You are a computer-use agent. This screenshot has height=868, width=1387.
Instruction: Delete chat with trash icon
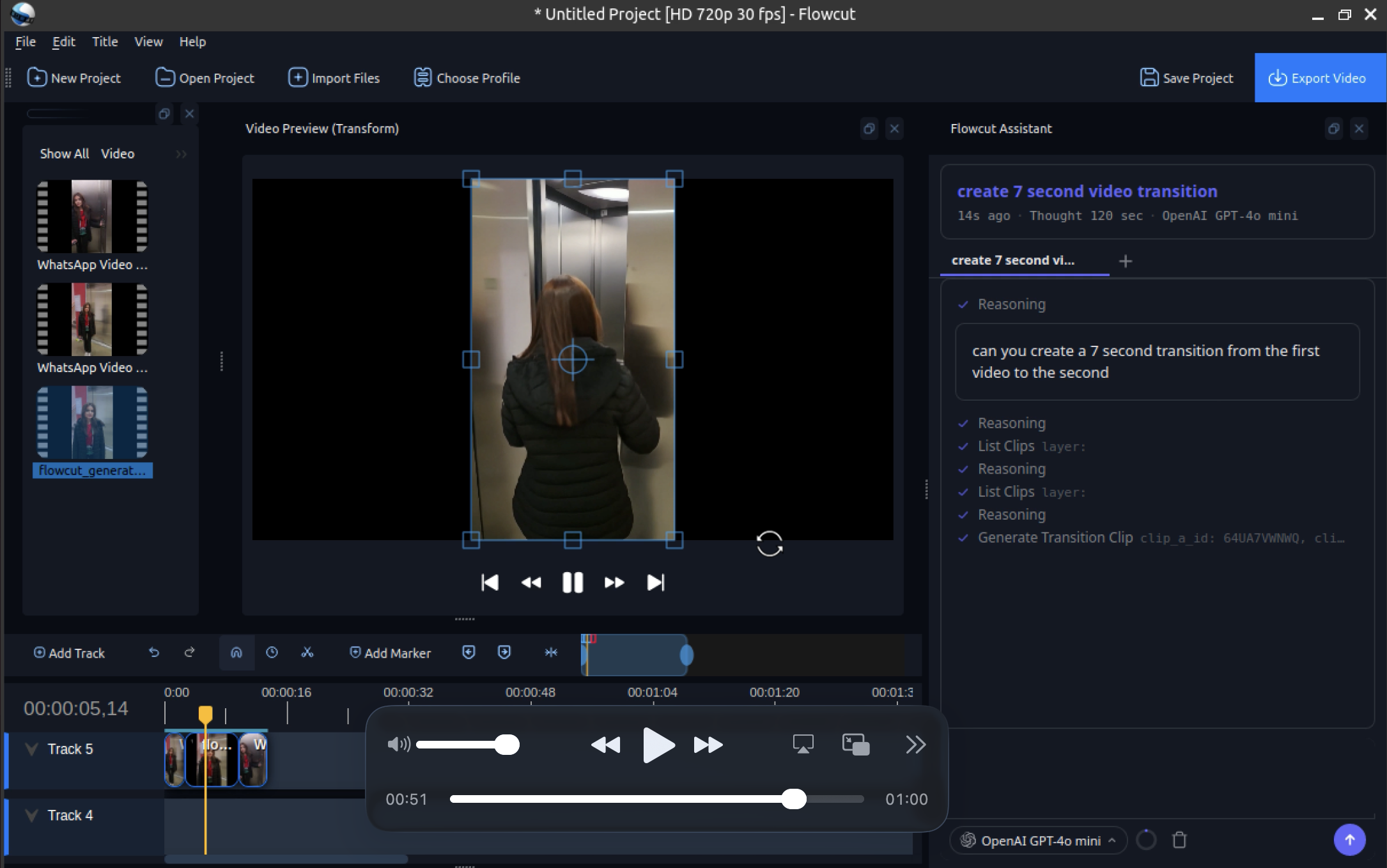click(x=1179, y=840)
